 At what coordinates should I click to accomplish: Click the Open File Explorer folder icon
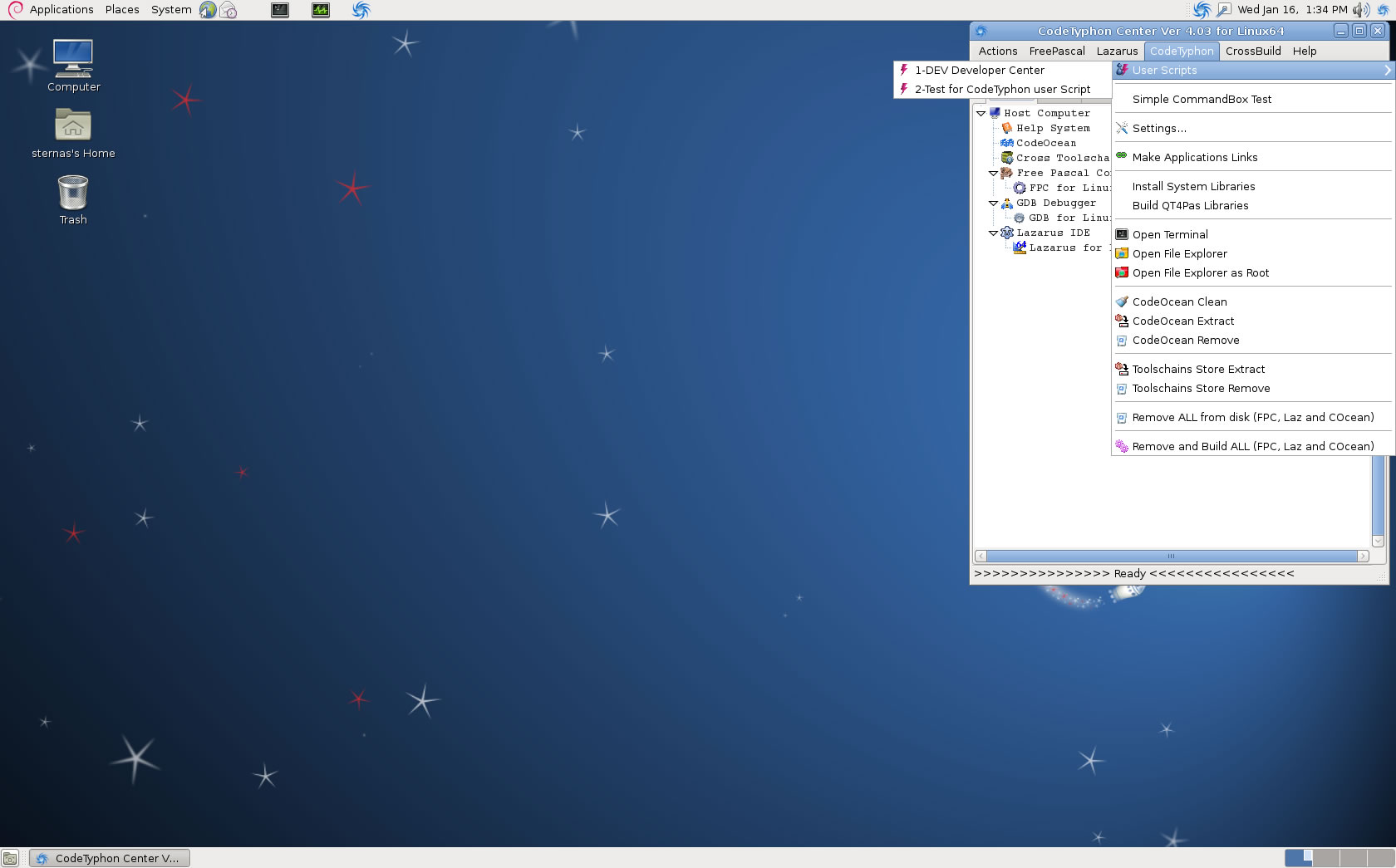click(1122, 253)
